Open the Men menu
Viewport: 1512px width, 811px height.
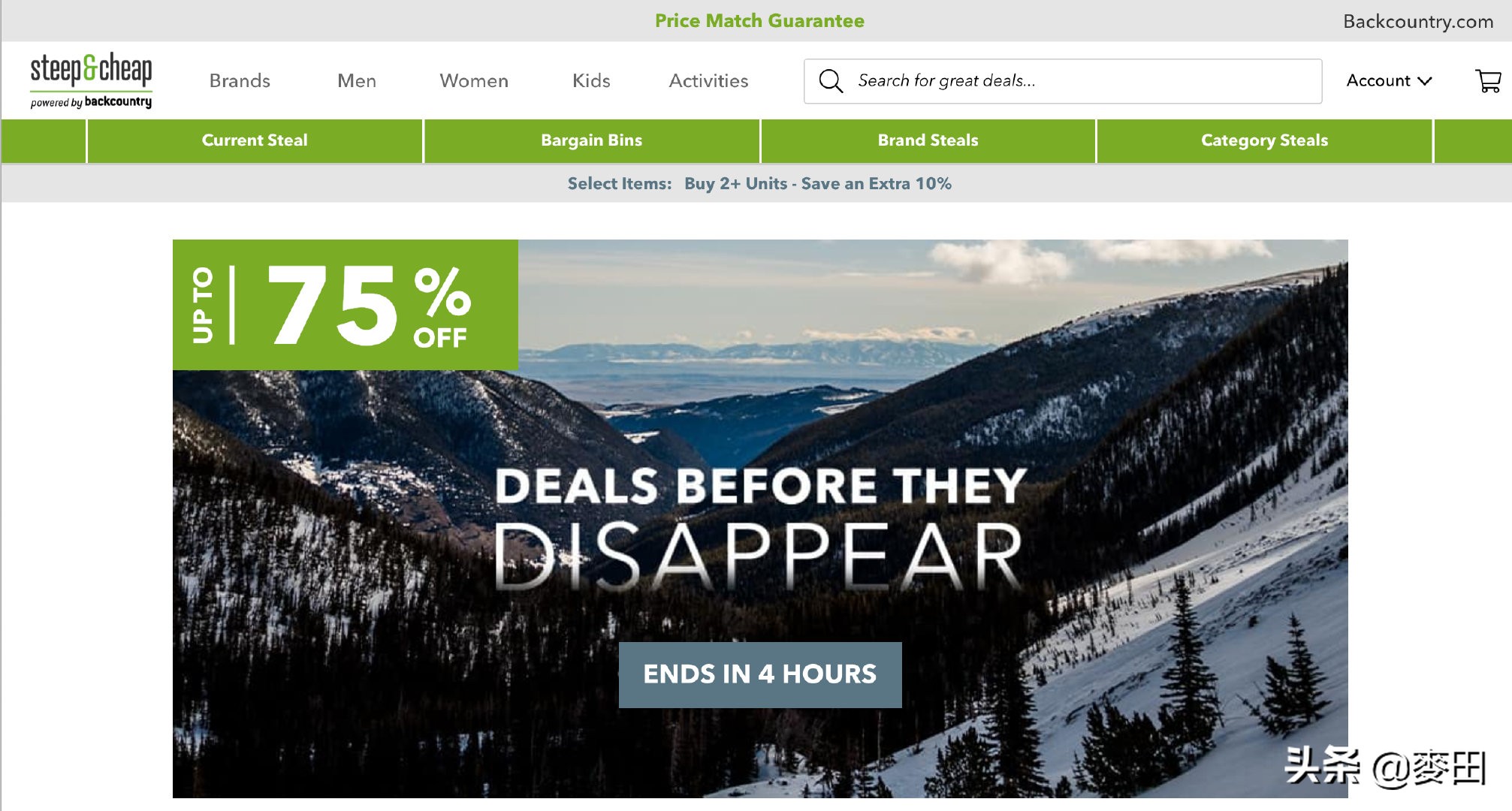point(357,80)
